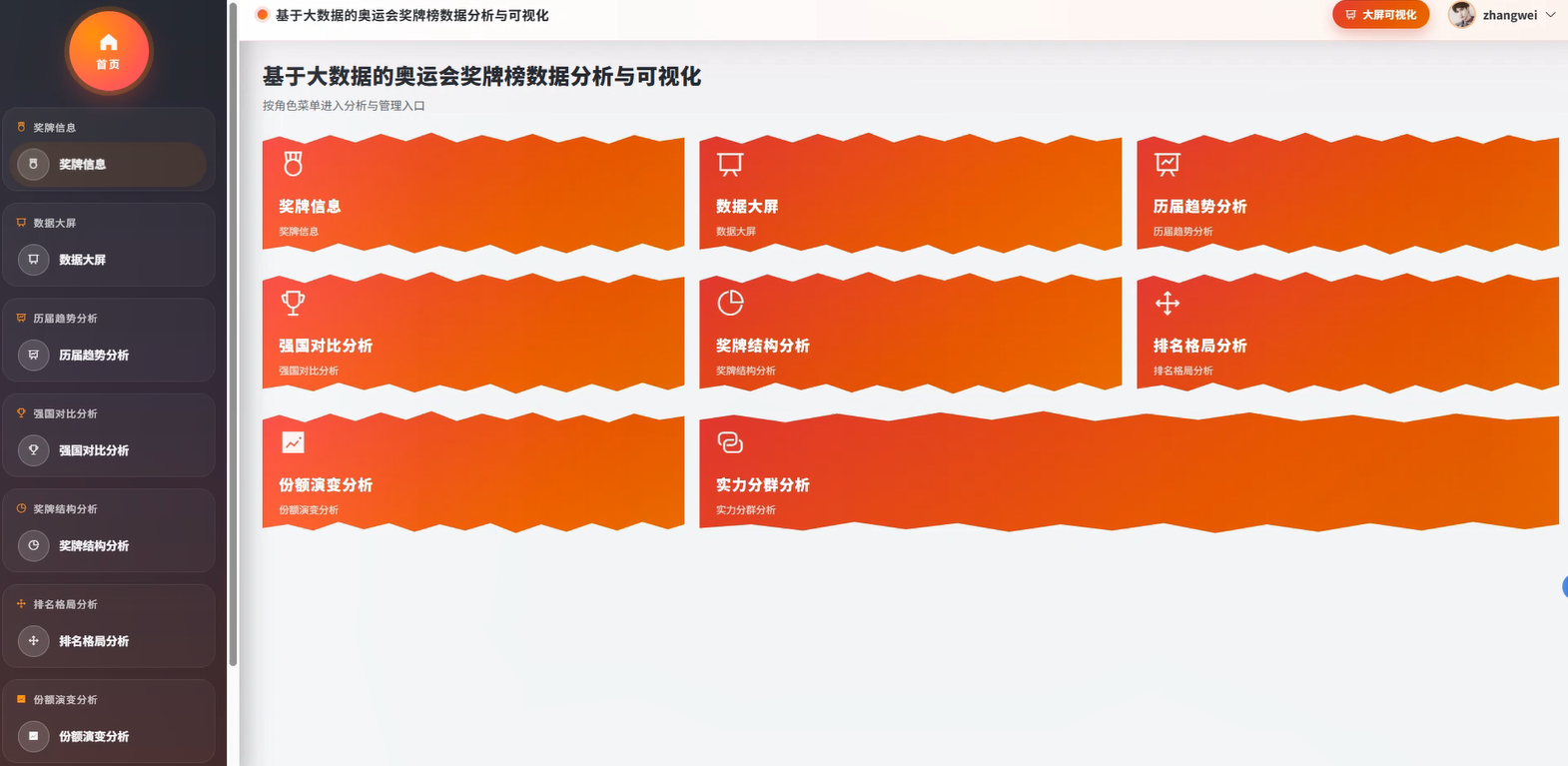Click the round medal icon beside sidebar 奖牌信息
Screen dimensions: 1568x766
(x=33, y=164)
